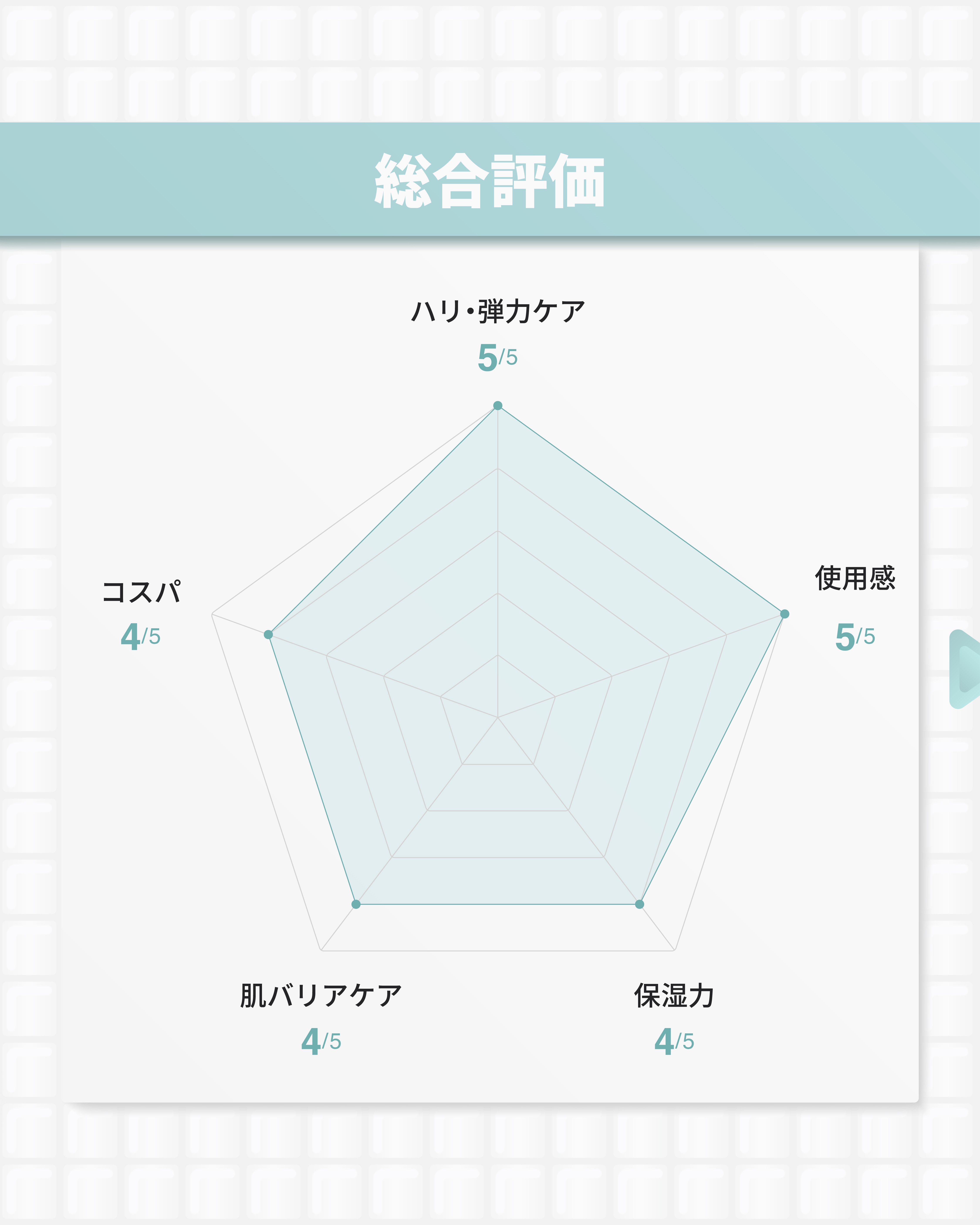Click the next slide arrow on right edge
The width and height of the screenshot is (980, 1225).
click(966, 669)
